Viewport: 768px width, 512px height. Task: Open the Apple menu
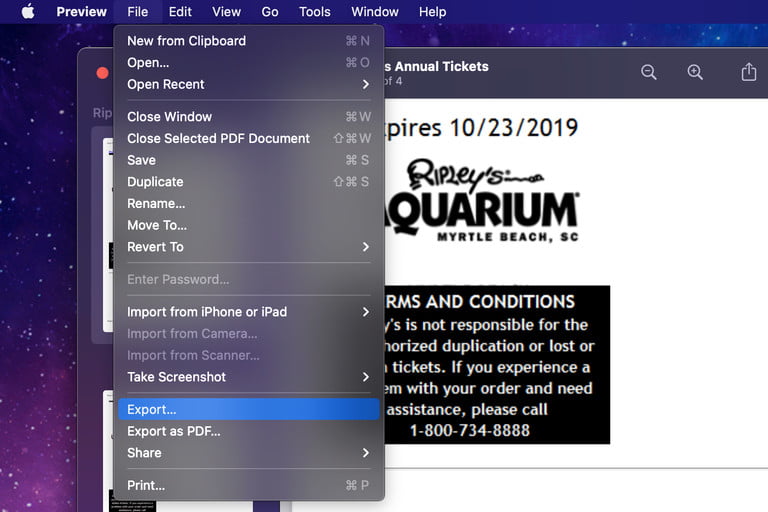[x=28, y=11]
